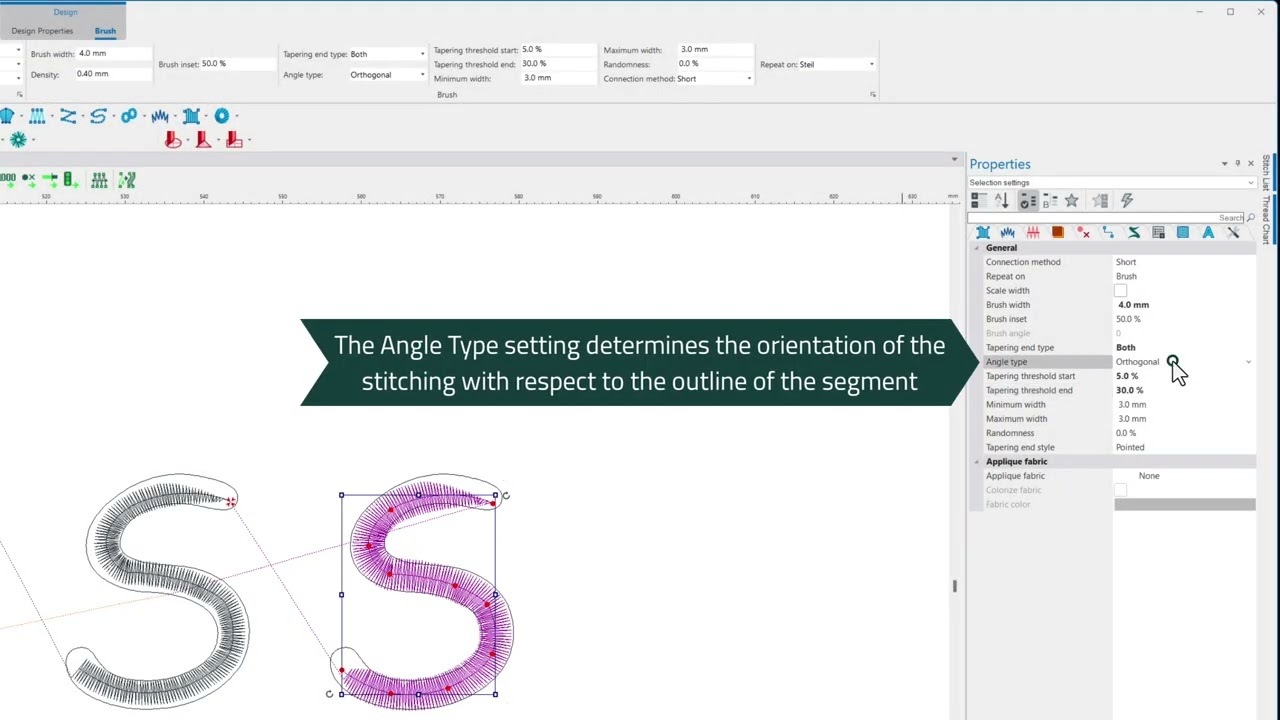
Task: Choose the red presser foot with ellipse tool
Action: click(173, 140)
